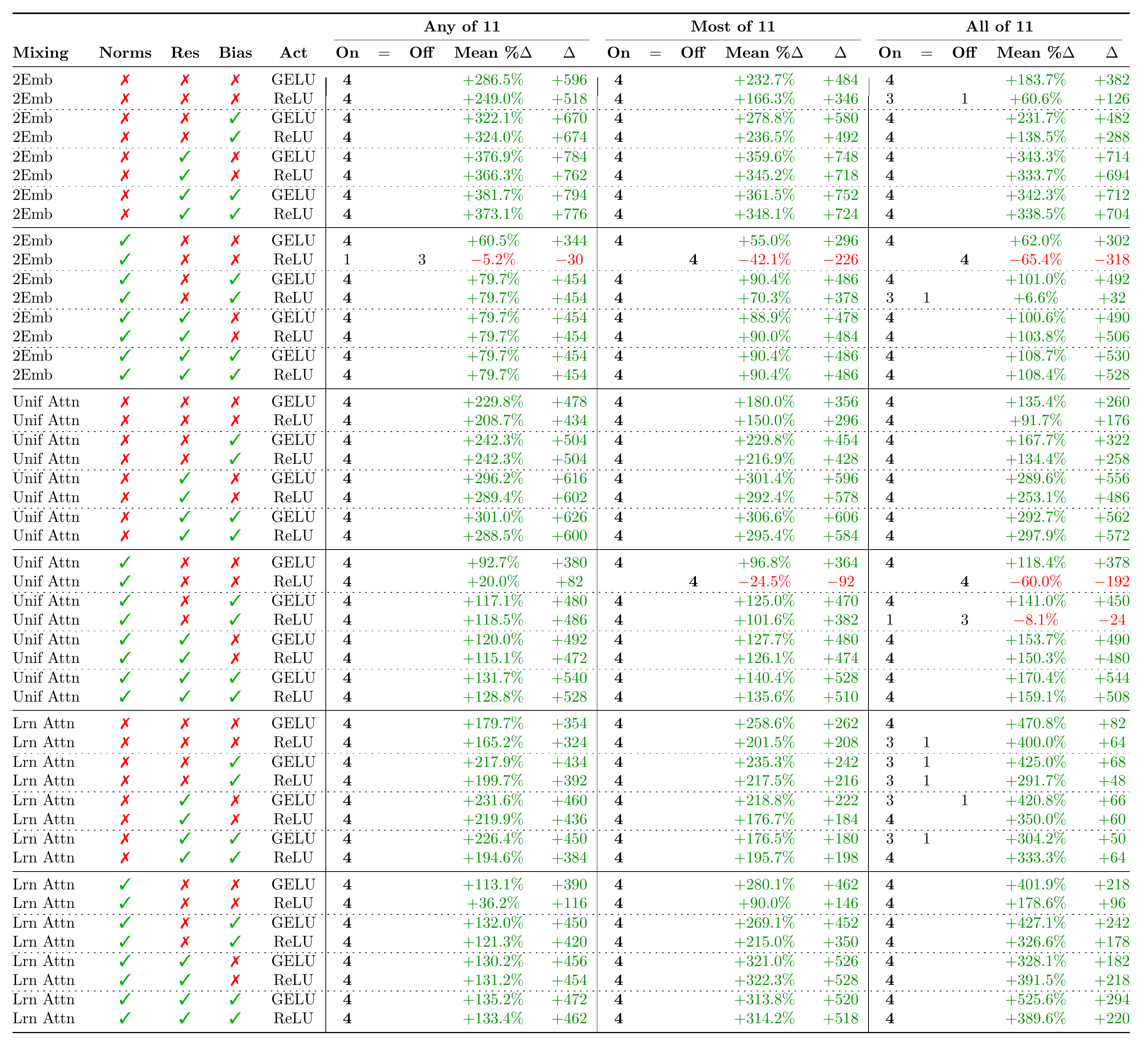Select the Mixing column header
The height and width of the screenshot is (1046, 1148).
point(41,53)
